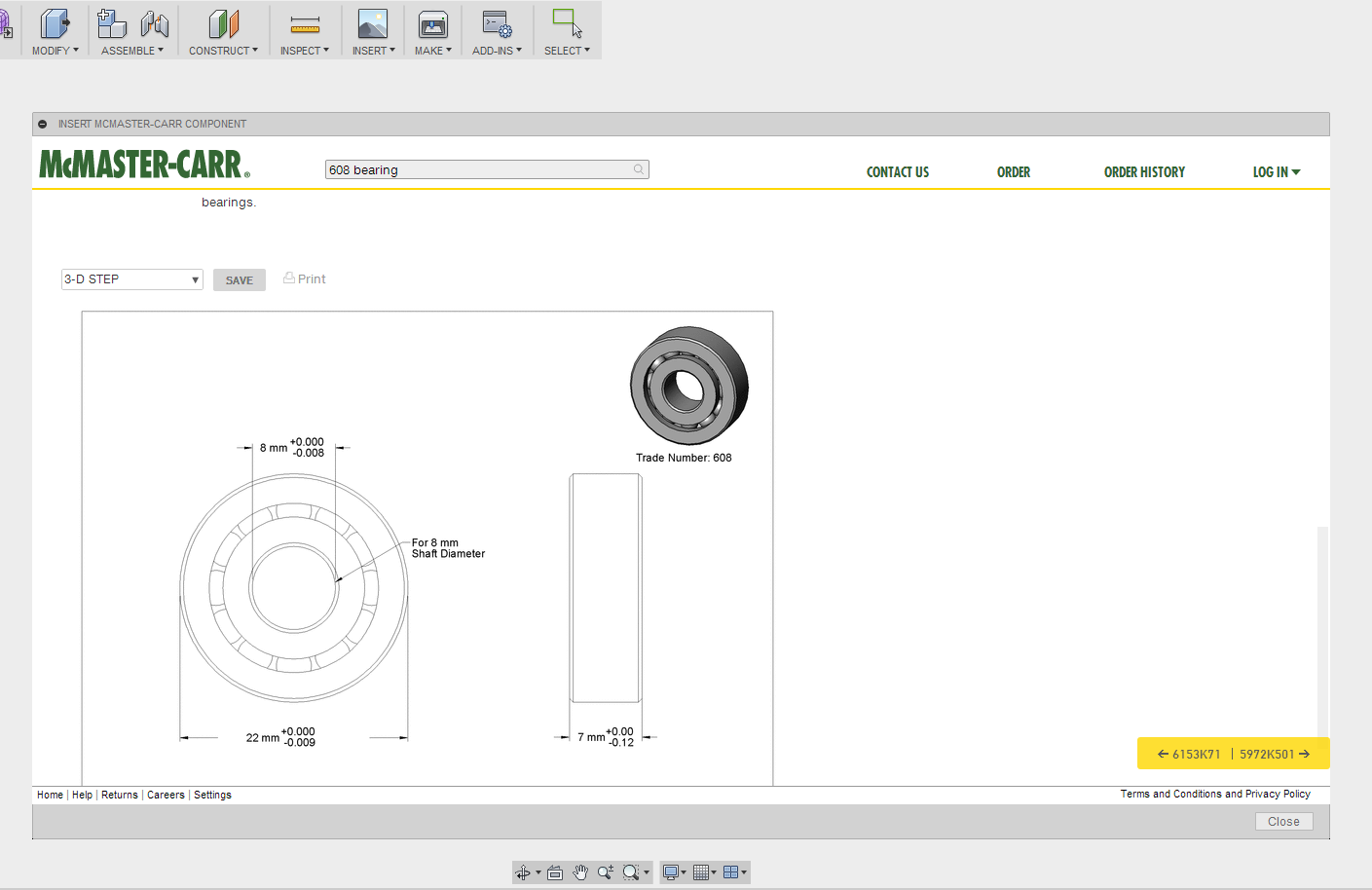The height and width of the screenshot is (890, 1372).
Task: Expand the Orbit tool options arrow
Action: point(538,872)
